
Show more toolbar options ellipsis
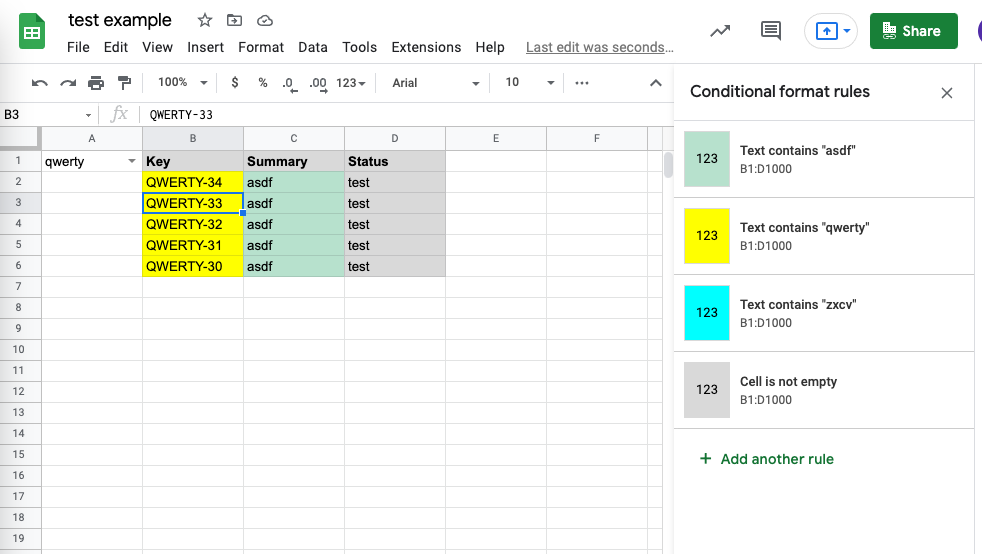pyautogui.click(x=582, y=83)
